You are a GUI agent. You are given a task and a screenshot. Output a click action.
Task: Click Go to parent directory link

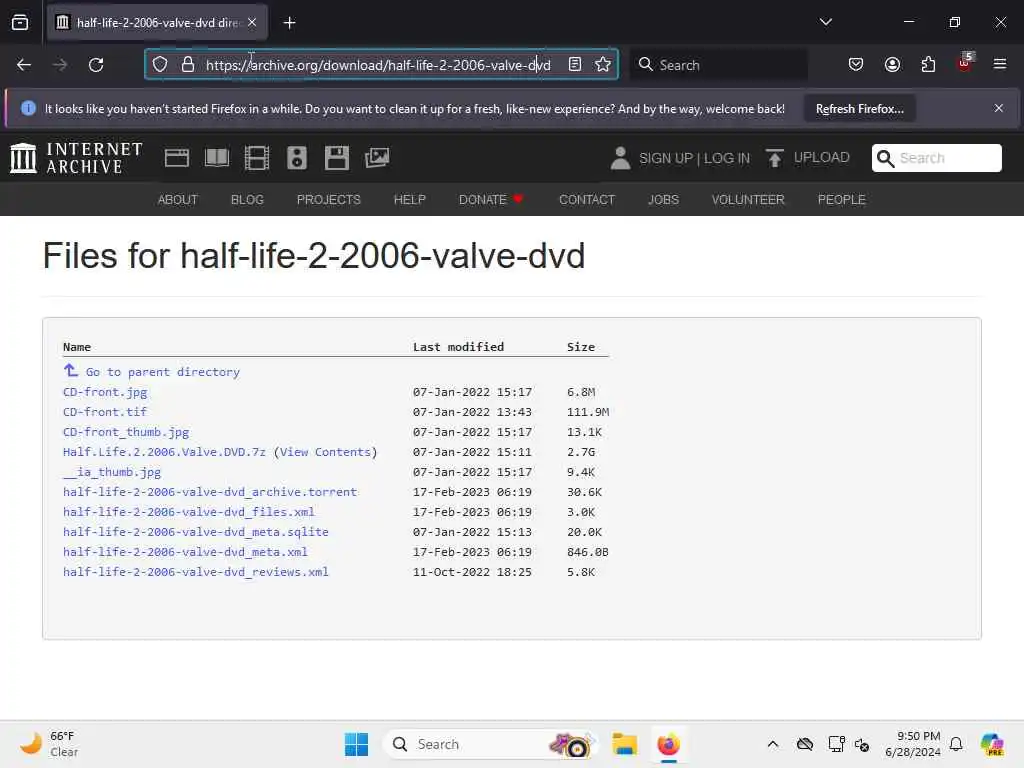tap(152, 372)
